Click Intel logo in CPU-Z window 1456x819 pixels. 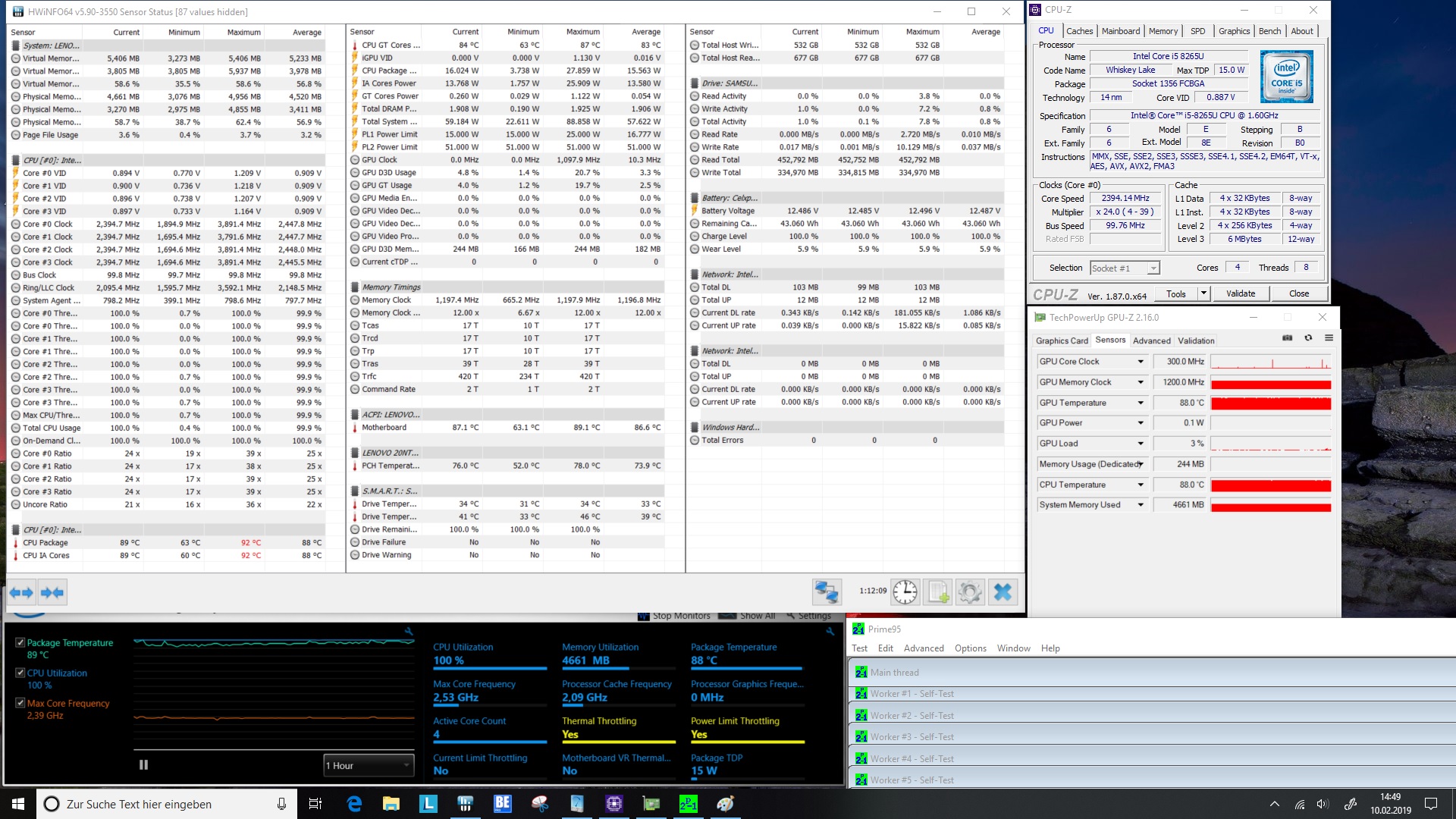point(1287,77)
